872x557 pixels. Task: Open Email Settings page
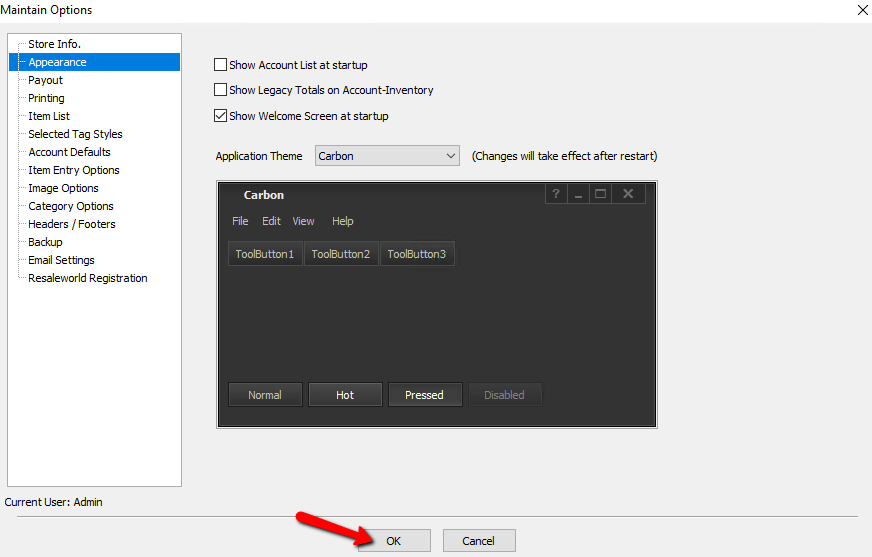(61, 260)
